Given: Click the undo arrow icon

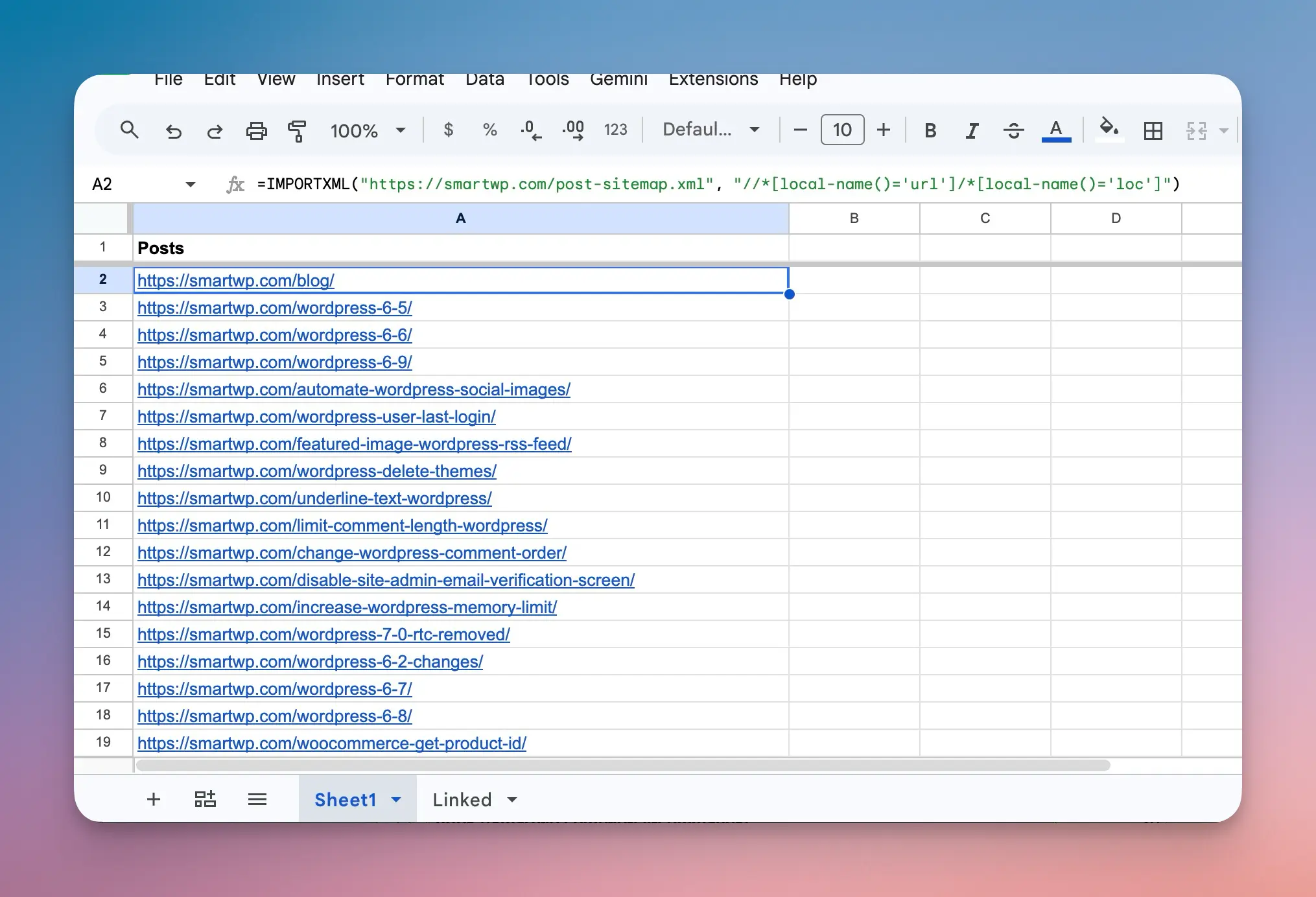Looking at the screenshot, I should [x=173, y=131].
